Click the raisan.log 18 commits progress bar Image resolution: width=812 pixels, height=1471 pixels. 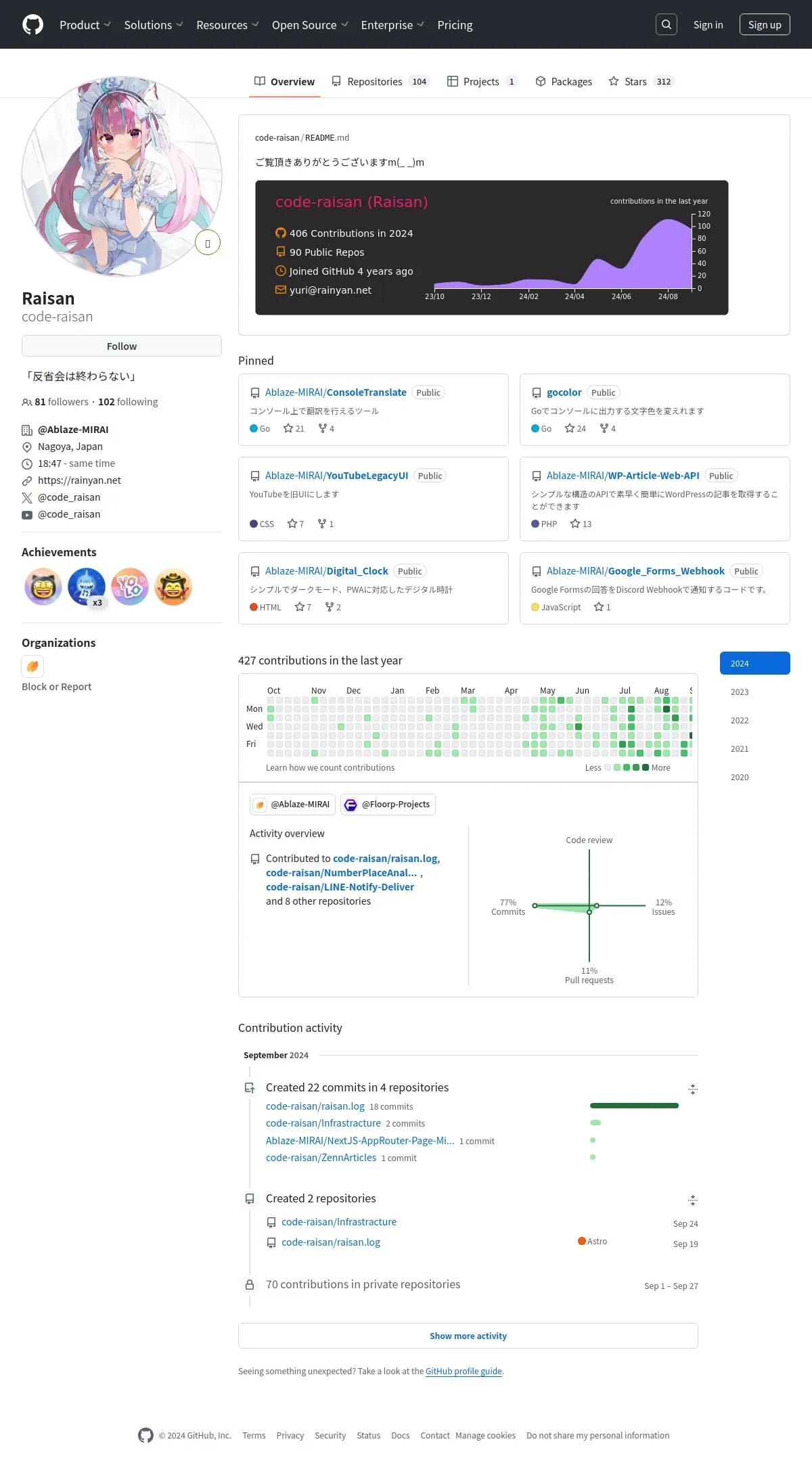[634, 1106]
